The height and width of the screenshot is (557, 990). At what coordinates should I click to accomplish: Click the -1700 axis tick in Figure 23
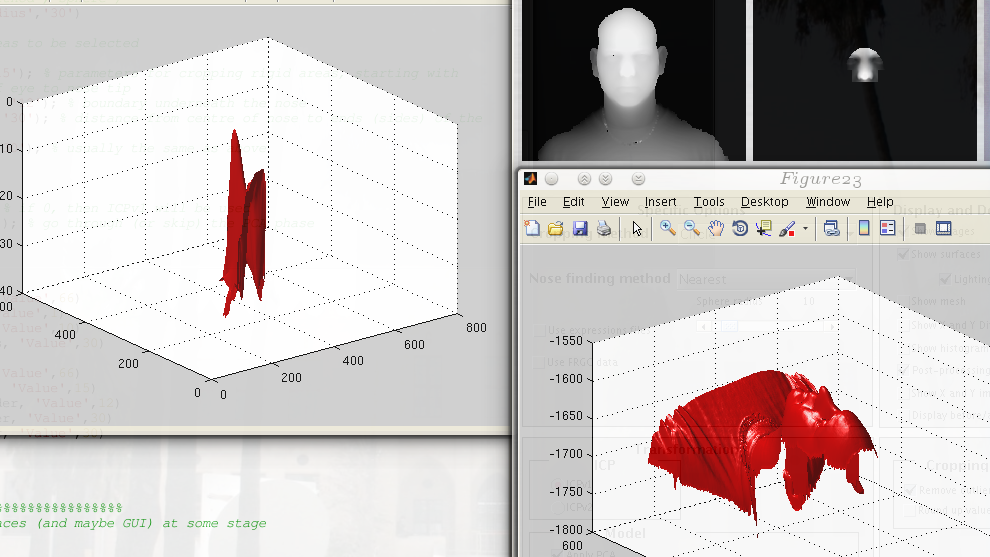coord(566,454)
